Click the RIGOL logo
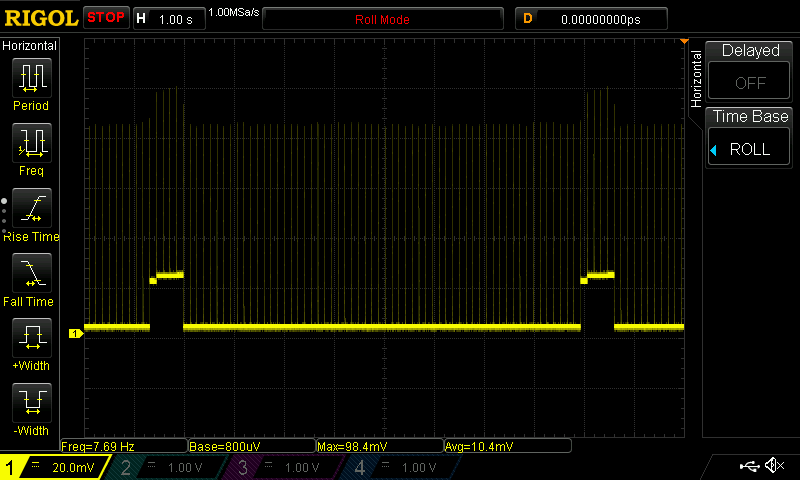 click(41, 18)
